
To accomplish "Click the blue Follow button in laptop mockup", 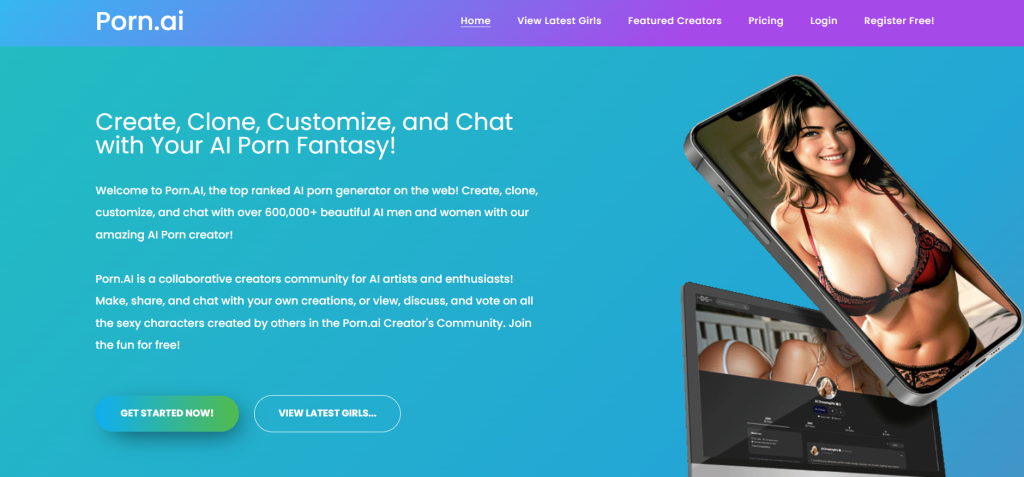I will coord(820,410).
